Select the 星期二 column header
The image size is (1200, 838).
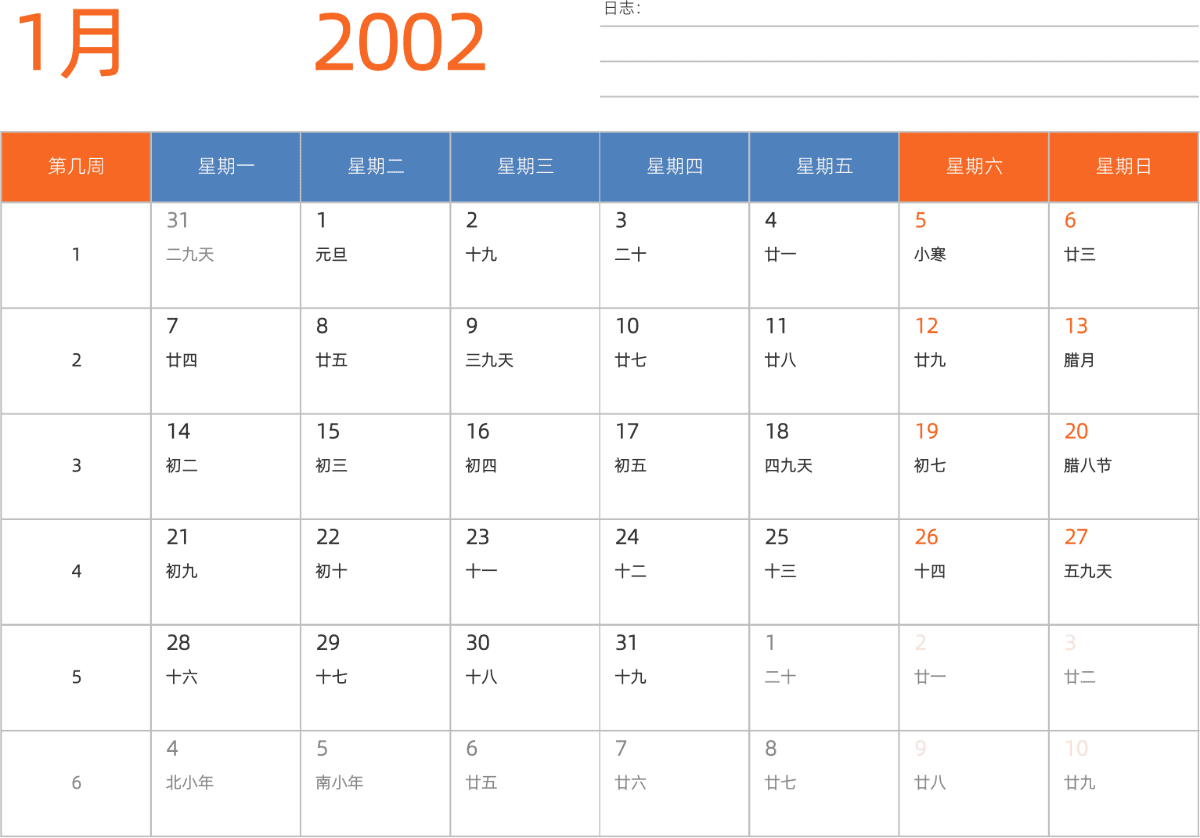pos(376,167)
